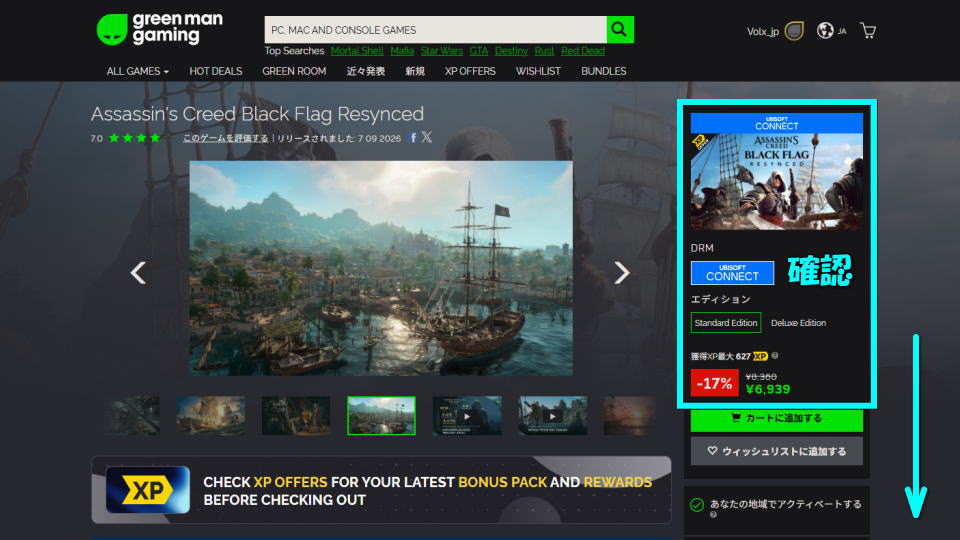
Task: Click the XP info question mark icon
Action: point(775,355)
